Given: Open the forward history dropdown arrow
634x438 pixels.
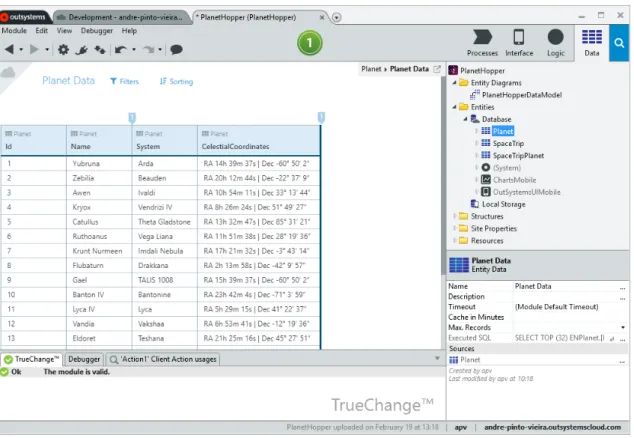Looking at the screenshot, I should click(47, 50).
